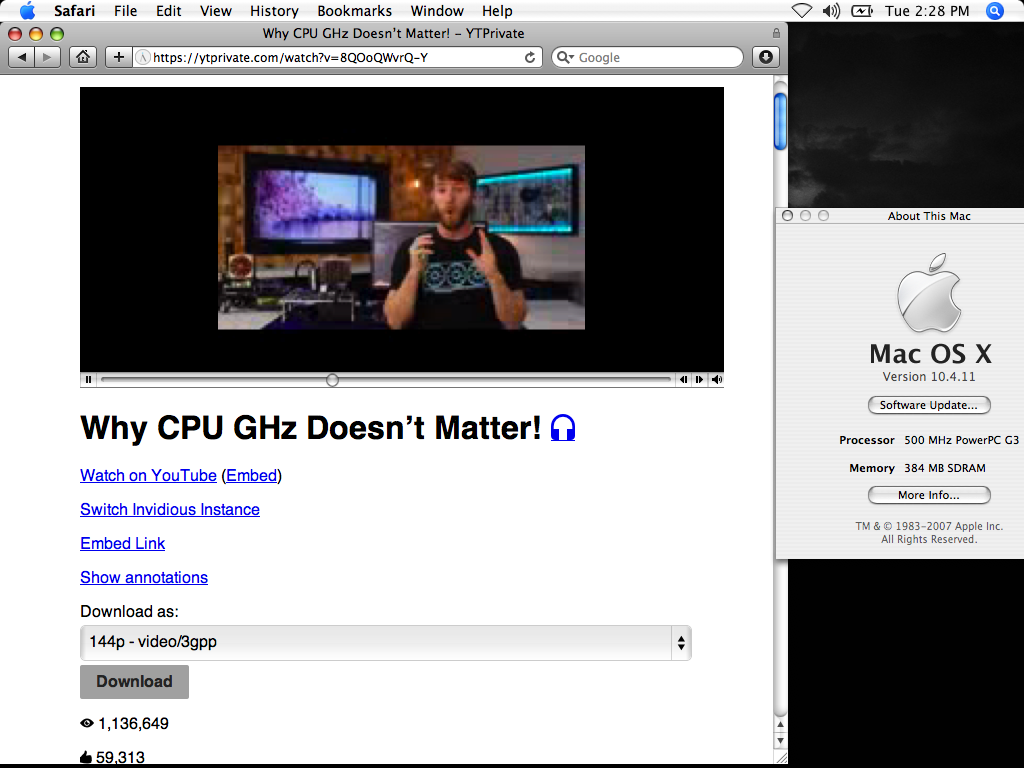Screen dimensions: 1024x768
Task: Click Switch Invidious Instance
Action: pyautogui.click(x=170, y=509)
